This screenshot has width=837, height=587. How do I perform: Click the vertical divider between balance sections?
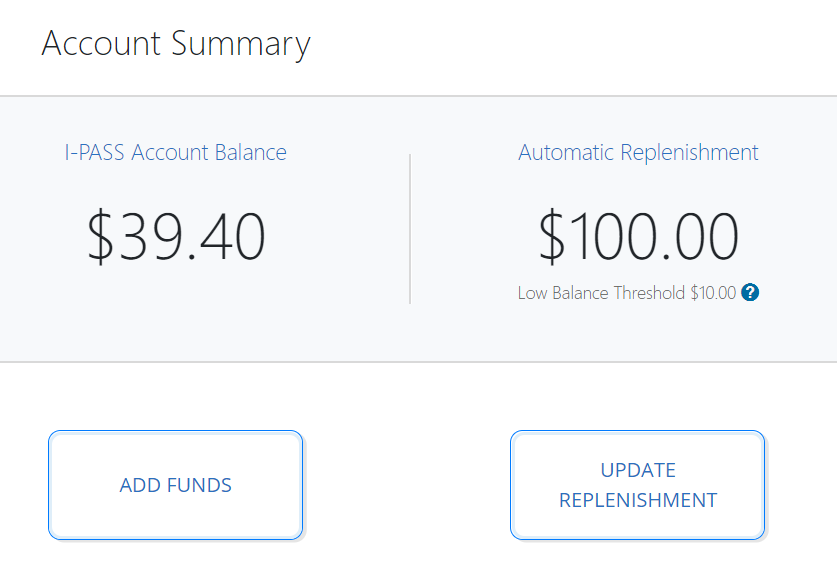[x=410, y=228]
